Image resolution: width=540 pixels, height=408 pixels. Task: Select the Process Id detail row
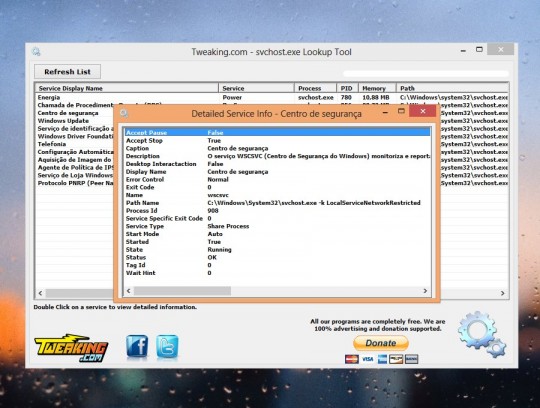coord(277,211)
